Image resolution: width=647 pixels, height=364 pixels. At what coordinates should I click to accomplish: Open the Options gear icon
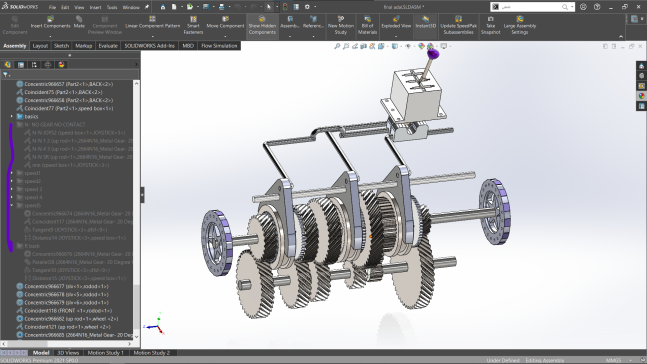[x=307, y=7]
